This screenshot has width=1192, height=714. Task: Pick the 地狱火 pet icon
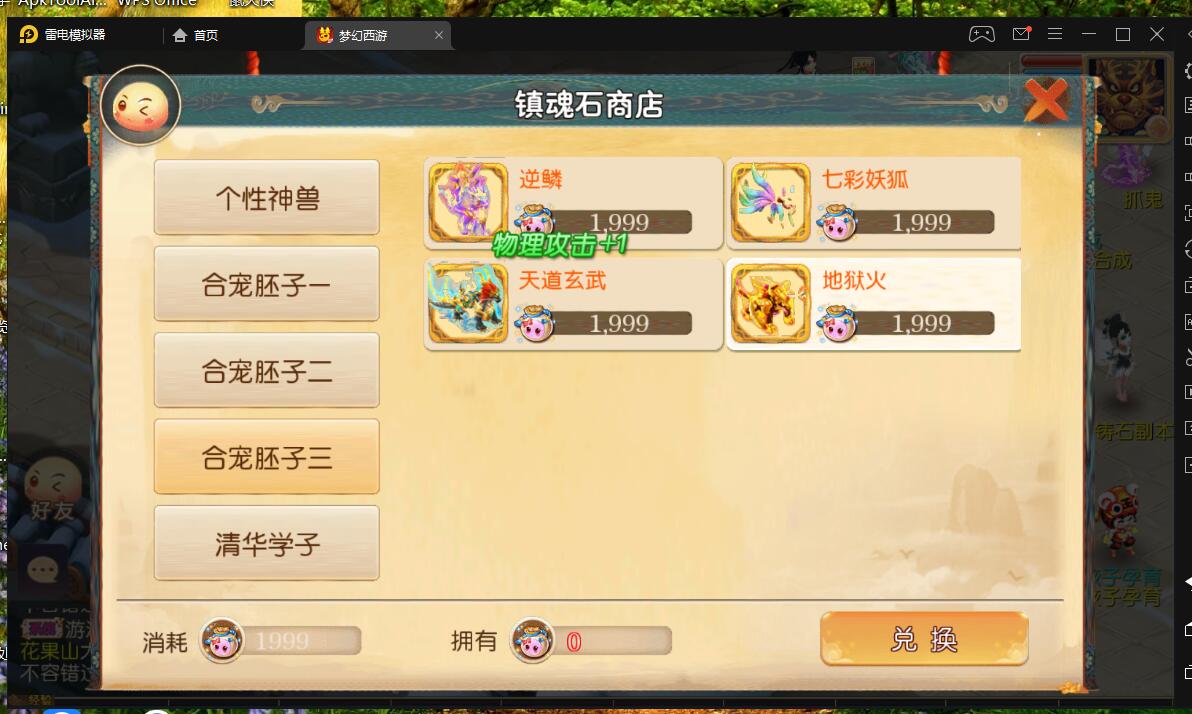[x=770, y=303]
